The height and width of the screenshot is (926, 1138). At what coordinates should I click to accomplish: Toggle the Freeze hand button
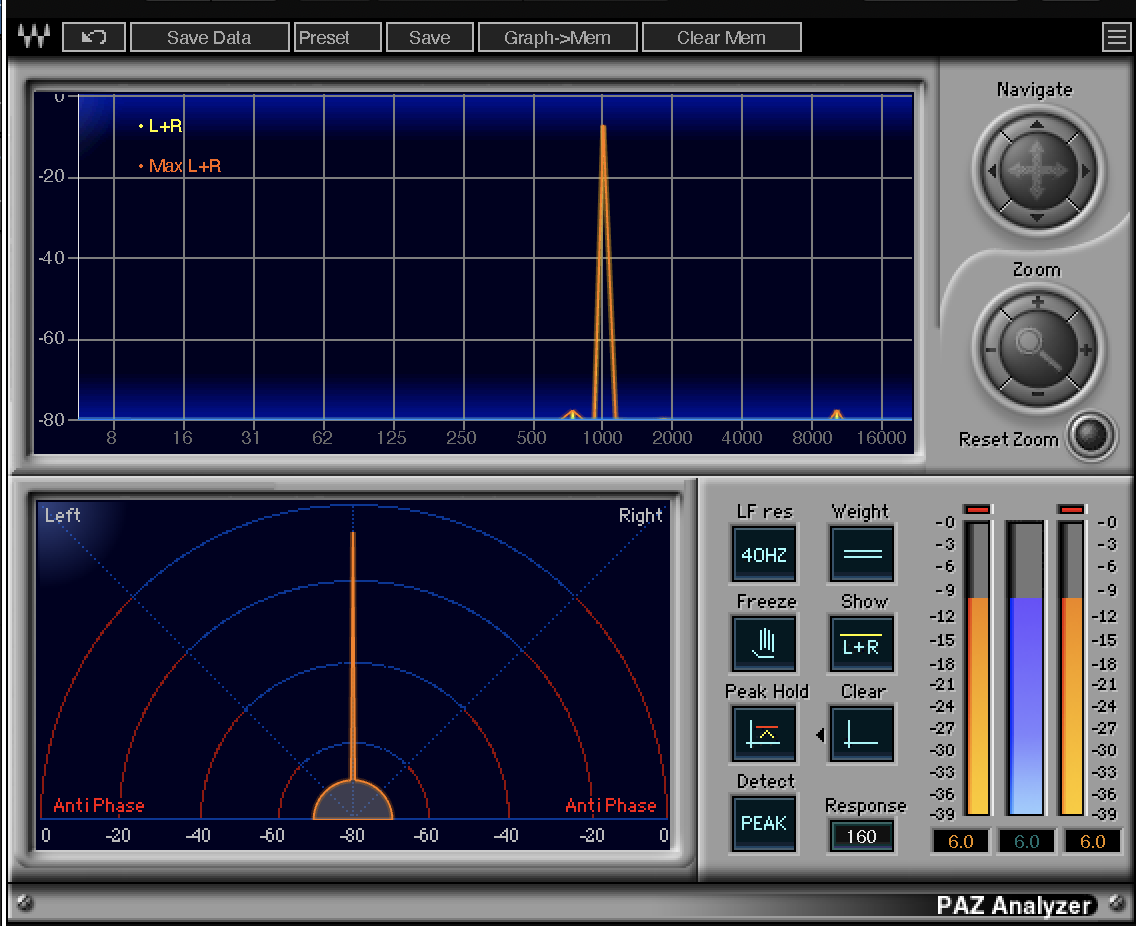coord(764,644)
